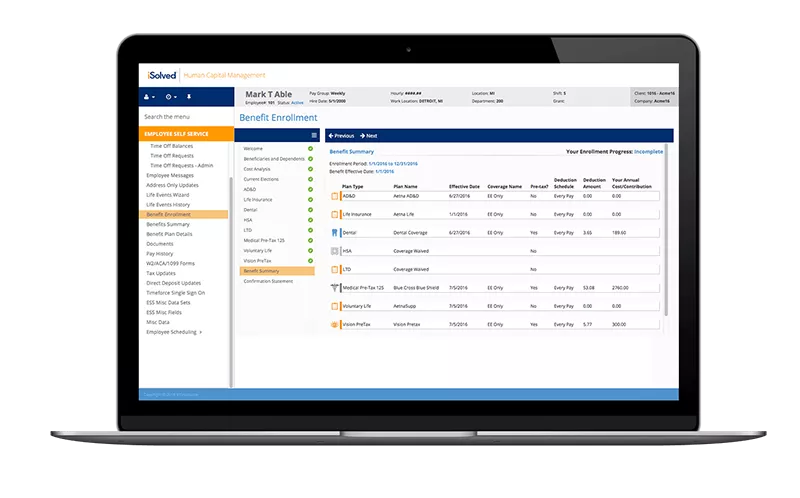Click the pin icon in blue toolbar
This screenshot has height=498, width=800.
[189, 96]
